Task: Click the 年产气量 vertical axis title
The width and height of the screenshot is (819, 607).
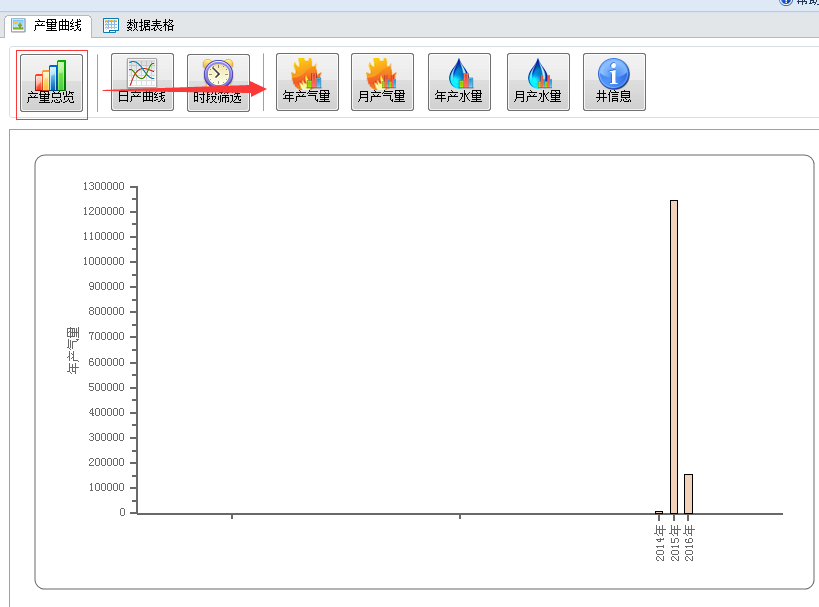Action: coord(73,350)
